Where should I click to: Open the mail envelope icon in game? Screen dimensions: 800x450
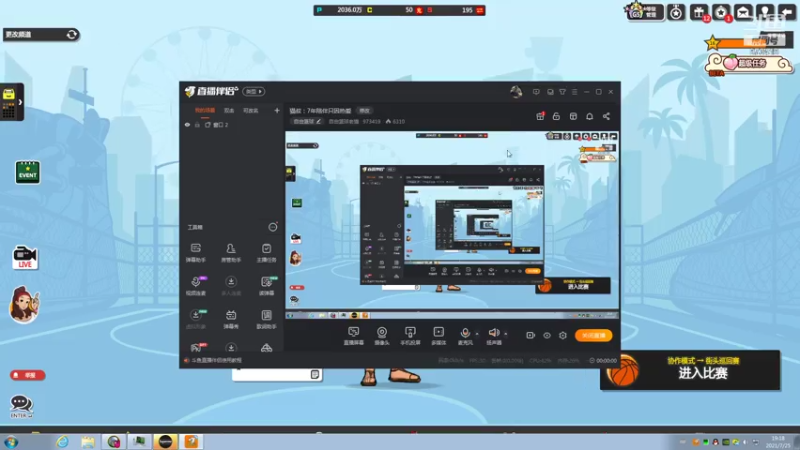point(743,12)
